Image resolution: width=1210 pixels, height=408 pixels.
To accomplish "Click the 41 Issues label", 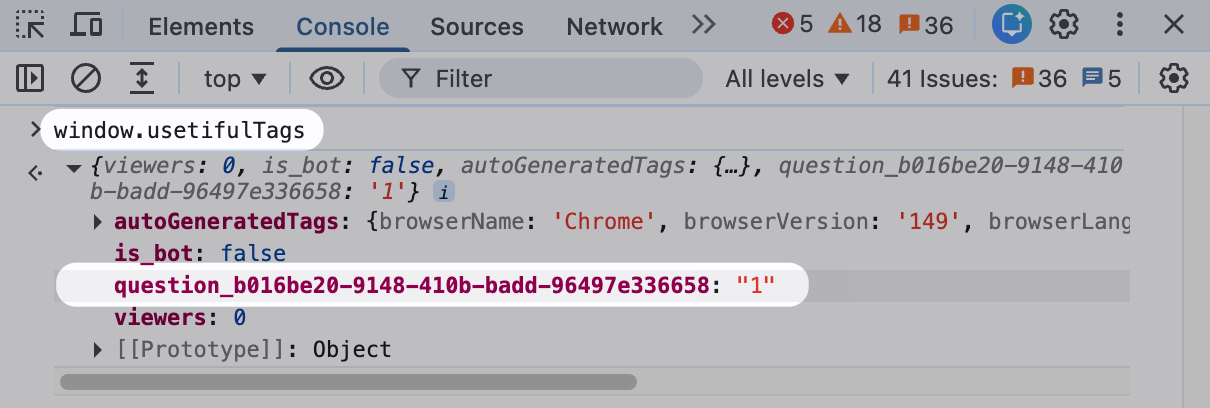I will pyautogui.click(x=942, y=78).
